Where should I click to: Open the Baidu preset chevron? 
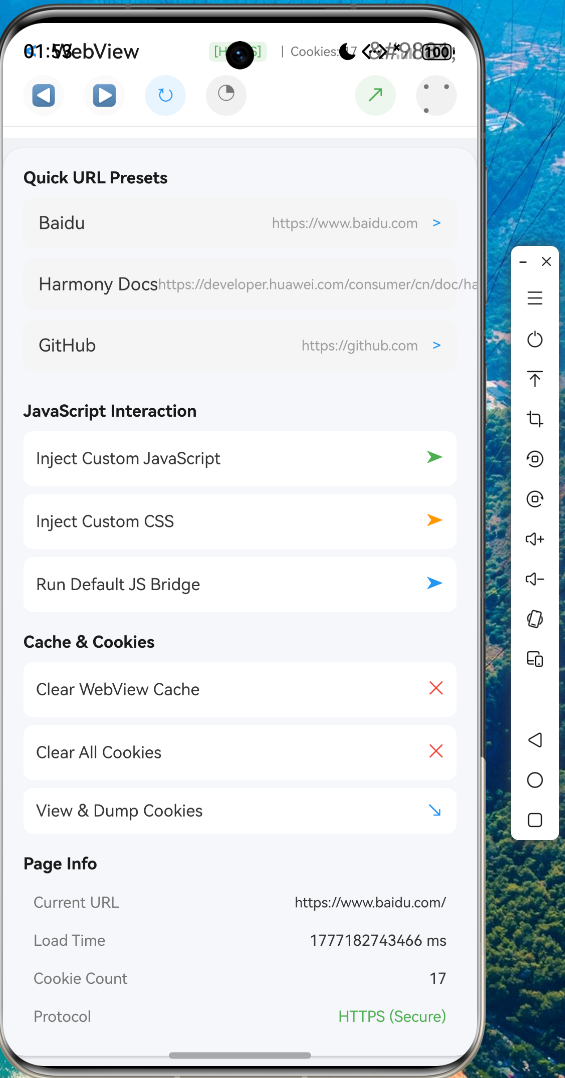click(x=436, y=223)
